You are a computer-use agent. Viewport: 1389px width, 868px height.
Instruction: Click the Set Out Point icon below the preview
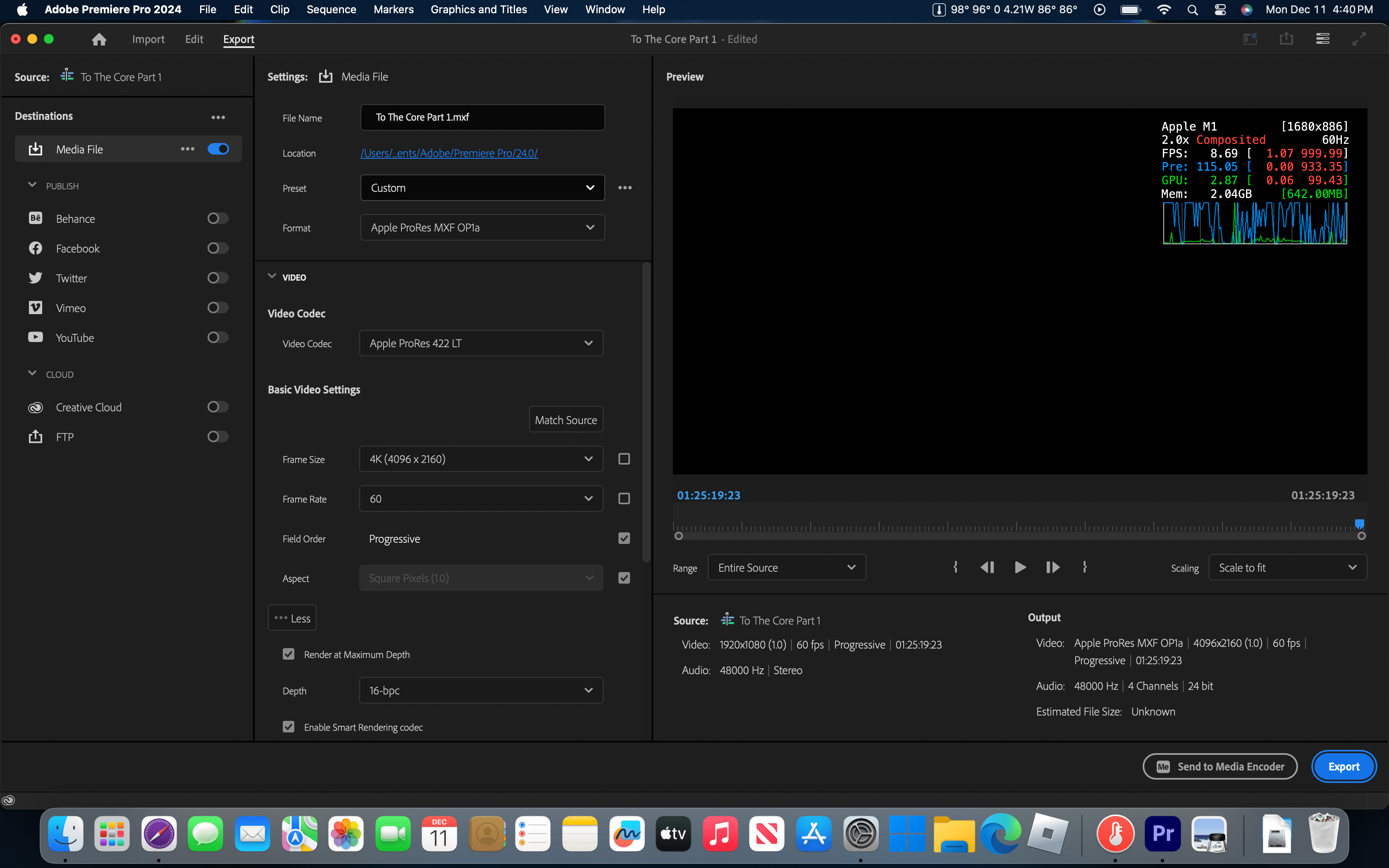tap(1085, 567)
